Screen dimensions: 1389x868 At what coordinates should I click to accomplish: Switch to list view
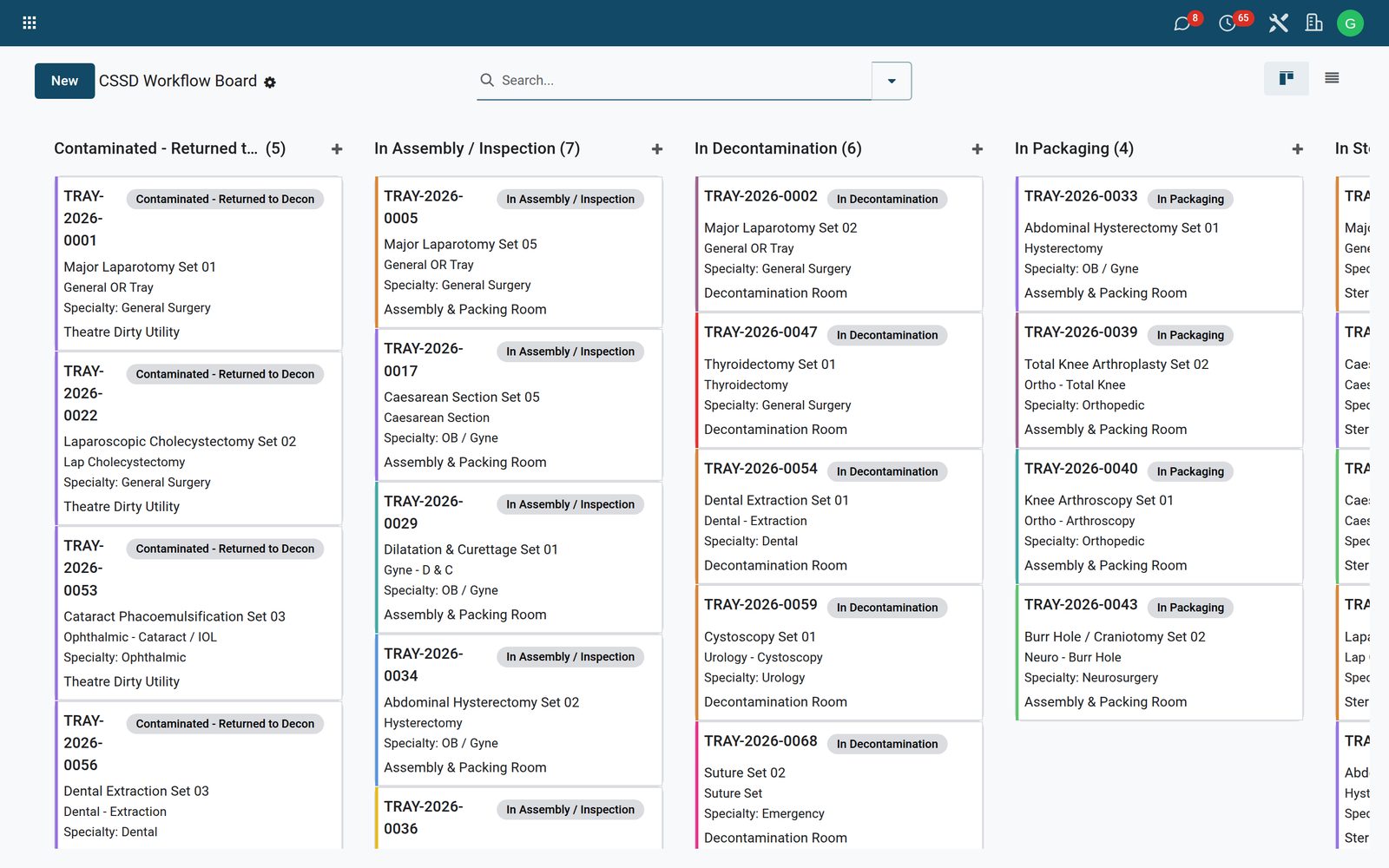pyautogui.click(x=1332, y=79)
